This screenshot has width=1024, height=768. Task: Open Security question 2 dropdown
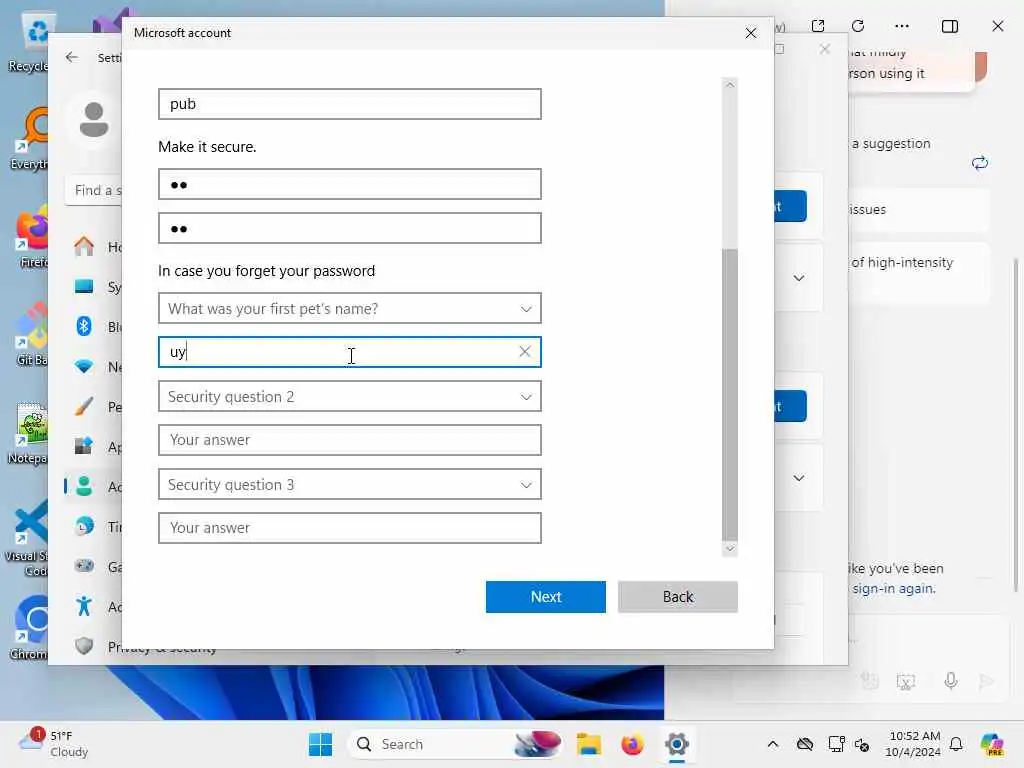[349, 396]
